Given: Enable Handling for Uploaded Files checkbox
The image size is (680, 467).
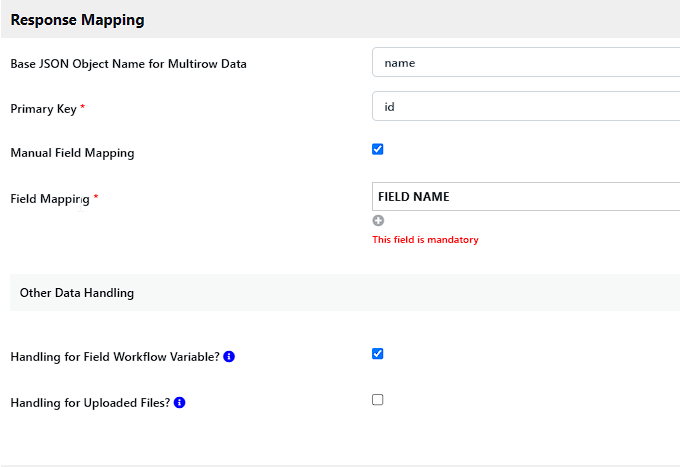Looking at the screenshot, I should click(x=378, y=400).
